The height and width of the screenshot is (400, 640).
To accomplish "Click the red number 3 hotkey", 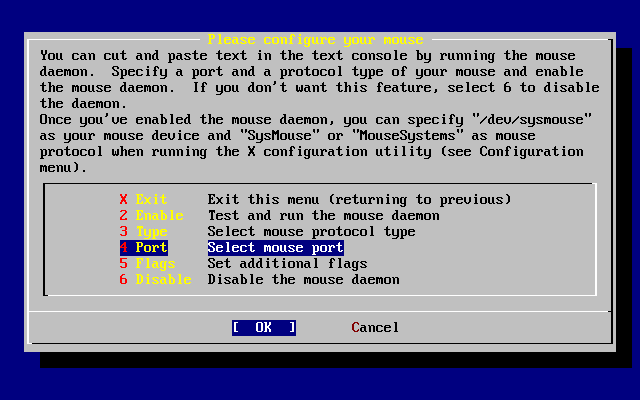I will tap(124, 231).
